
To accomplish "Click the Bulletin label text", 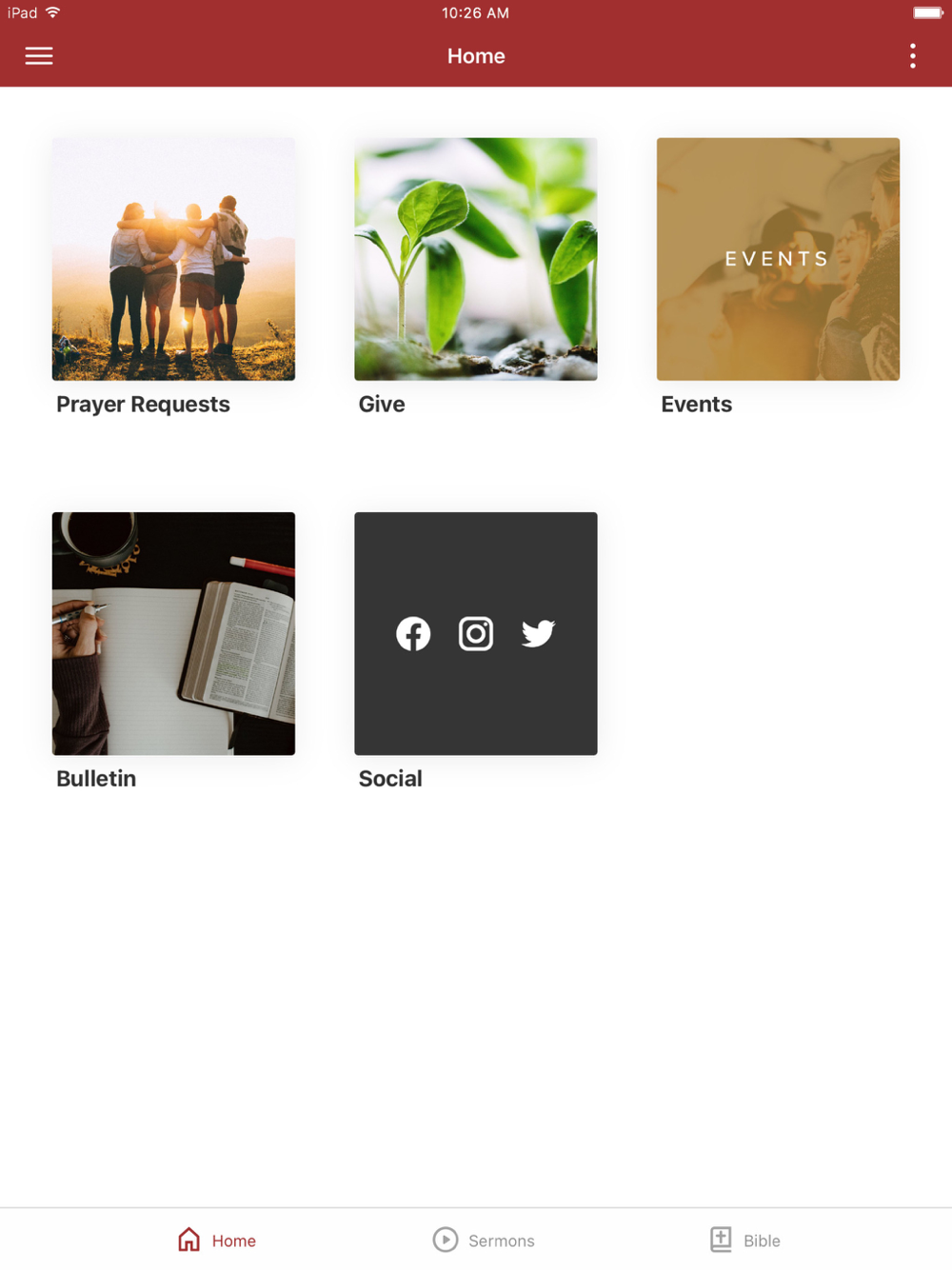I will [x=96, y=779].
